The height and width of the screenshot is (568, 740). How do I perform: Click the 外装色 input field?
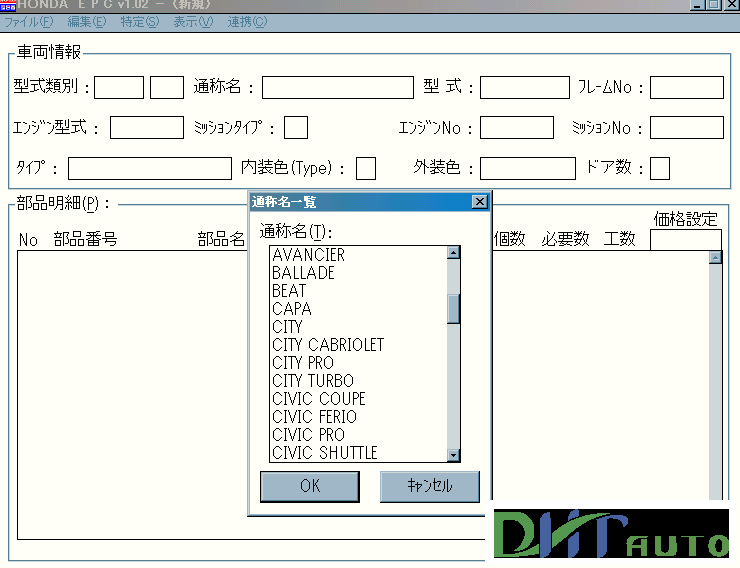click(528, 168)
